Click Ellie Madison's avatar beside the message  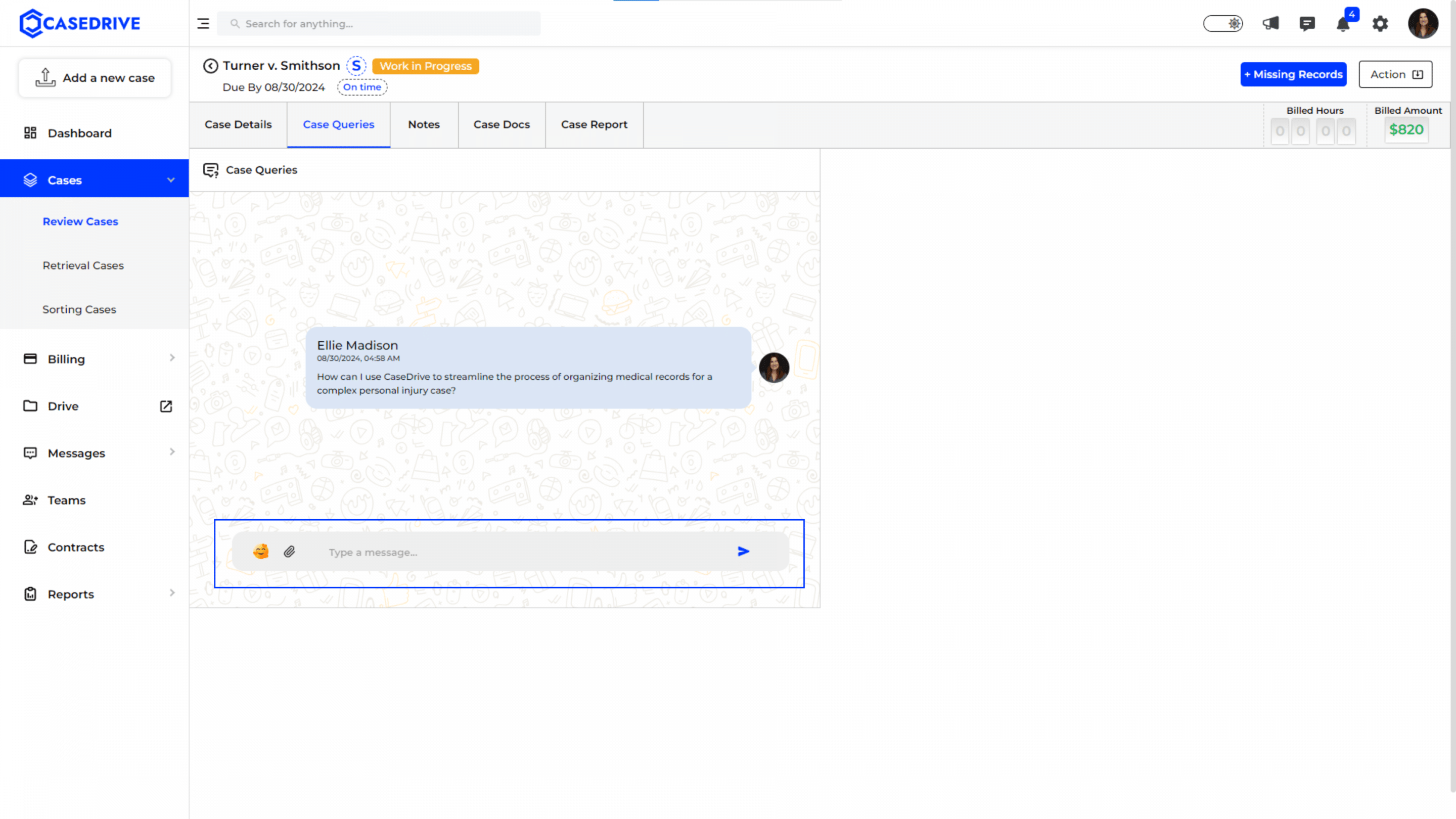[774, 368]
